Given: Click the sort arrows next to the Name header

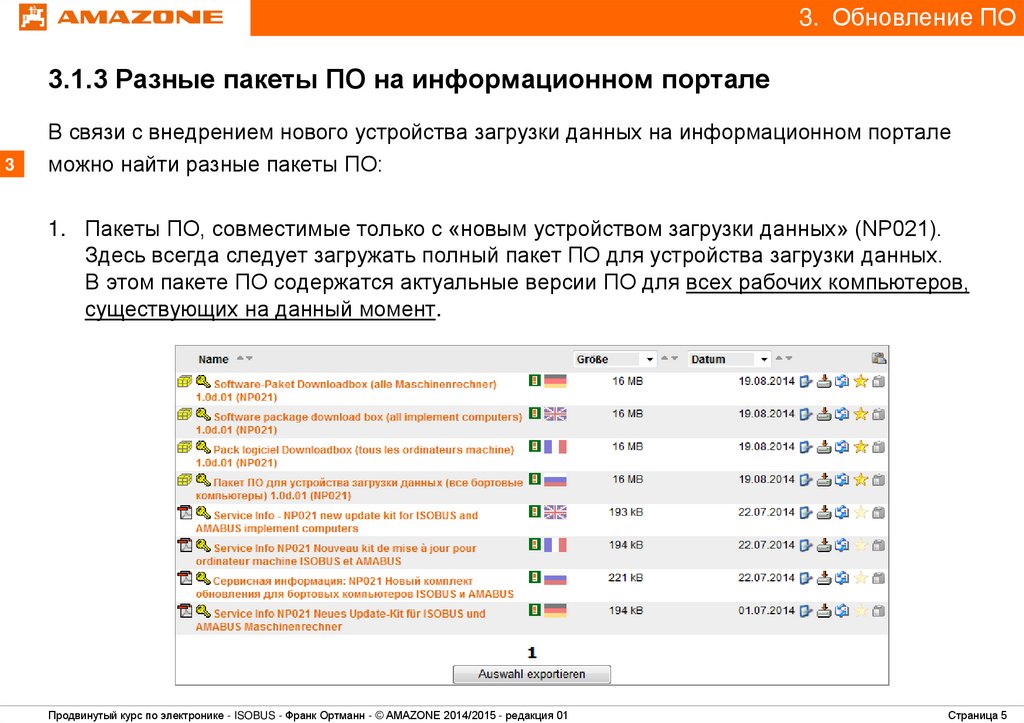Looking at the screenshot, I should pyautogui.click(x=245, y=359).
